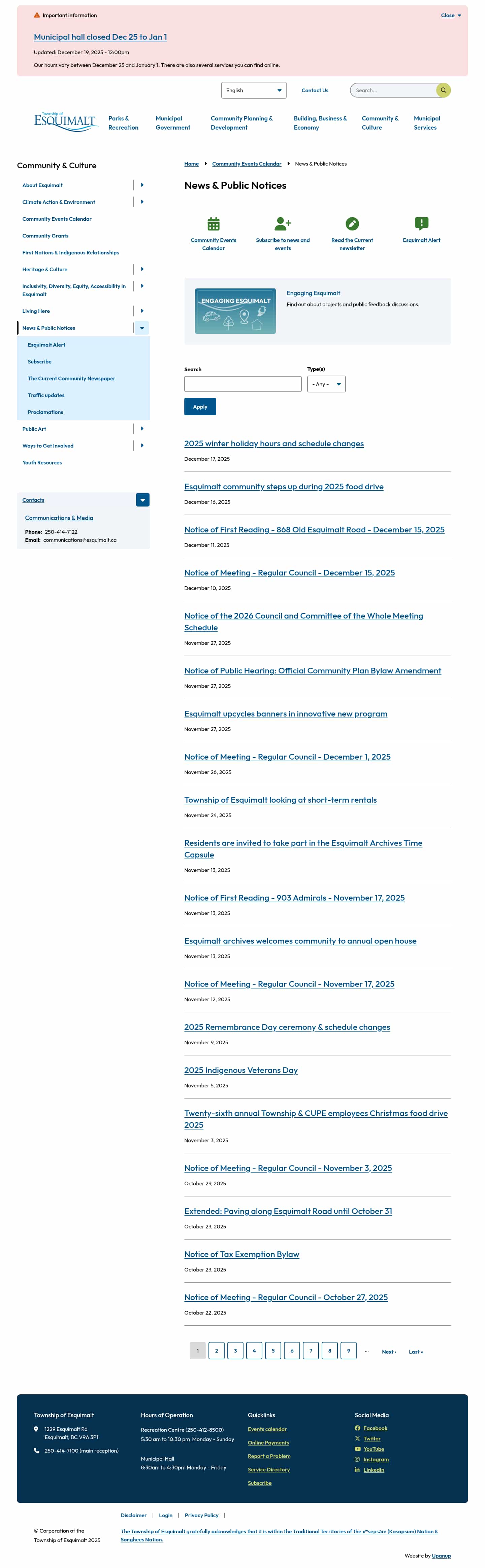Viewport: 485px width, 1568px height.
Task: Open the Community Events Calendar via its calendar icon
Action: point(213,224)
